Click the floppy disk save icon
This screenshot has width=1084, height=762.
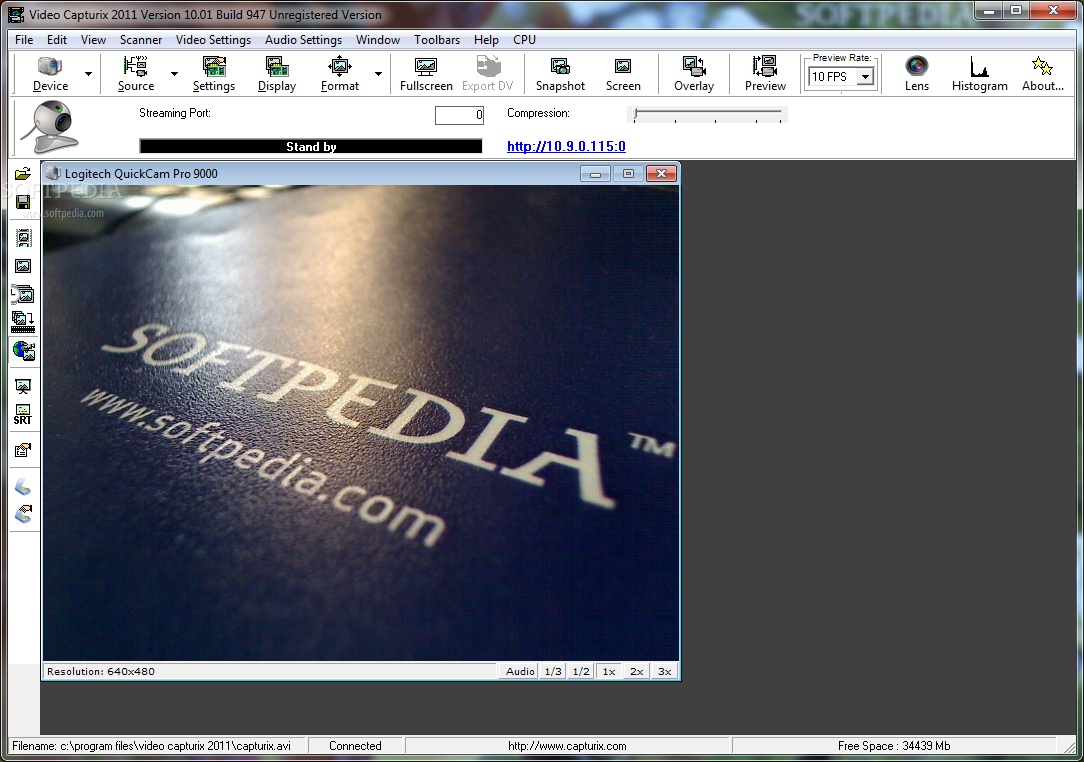pos(23,202)
